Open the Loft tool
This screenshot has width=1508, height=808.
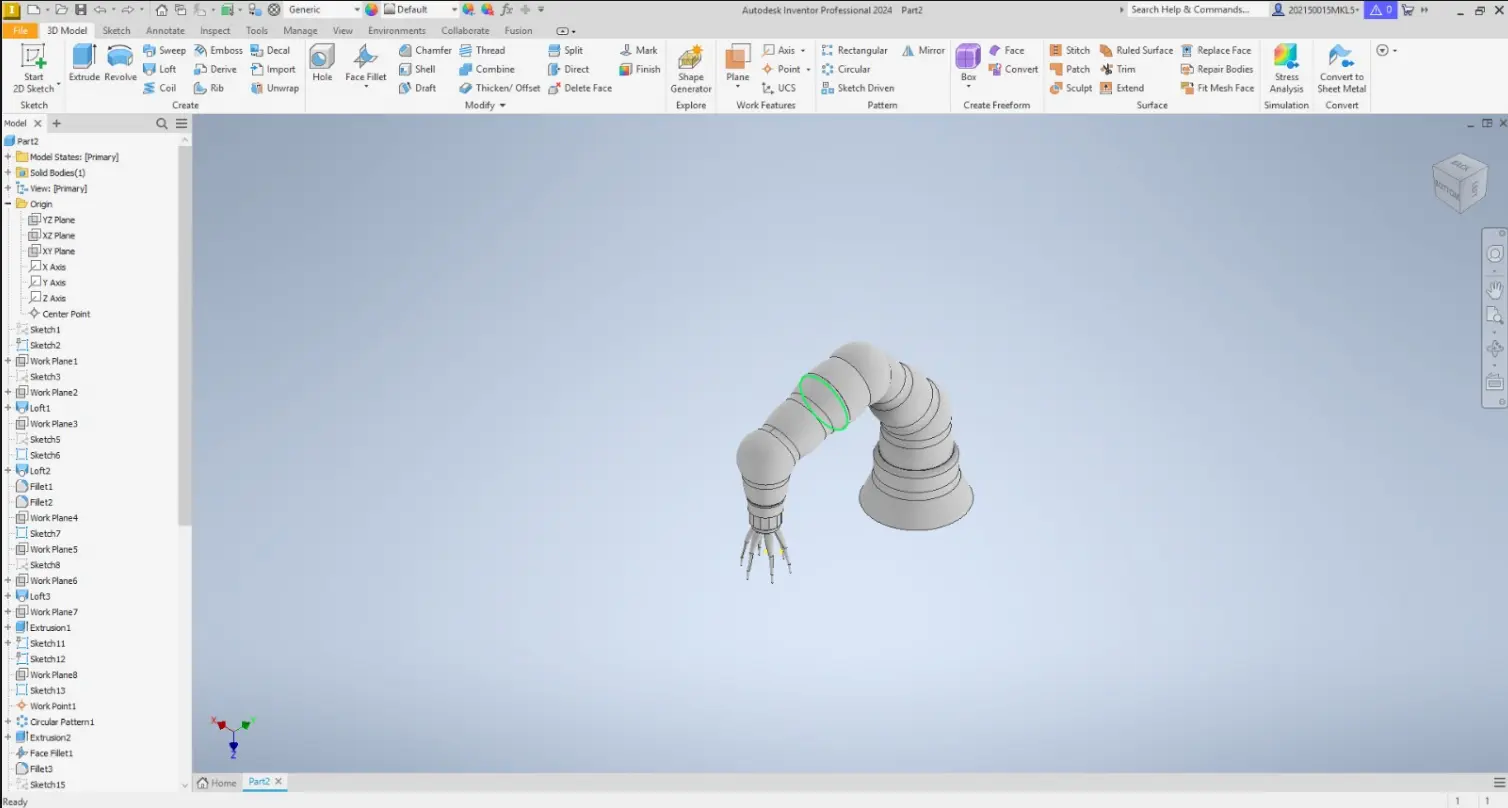[x=161, y=69]
